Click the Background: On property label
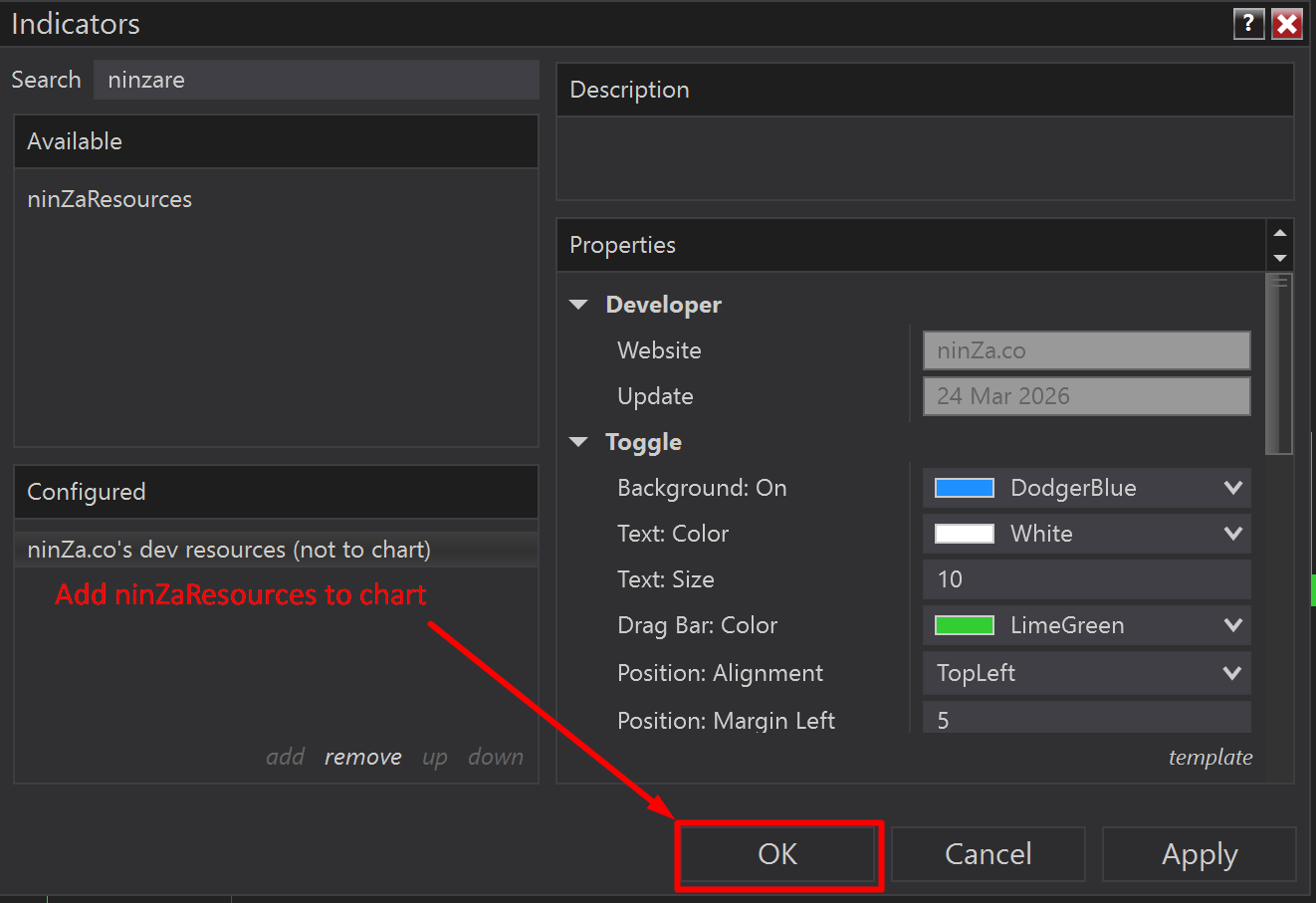Screen dimensions: 1316x903 pos(702,488)
